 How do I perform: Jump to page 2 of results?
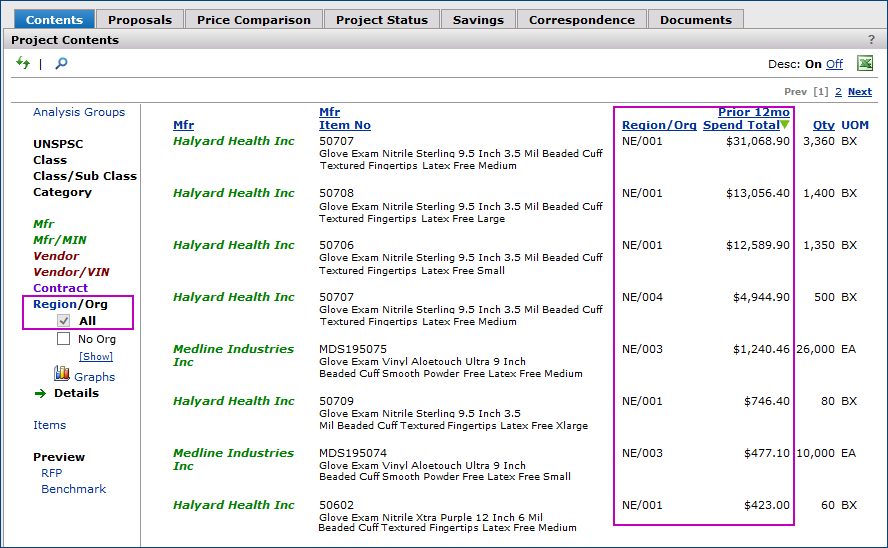tap(838, 92)
